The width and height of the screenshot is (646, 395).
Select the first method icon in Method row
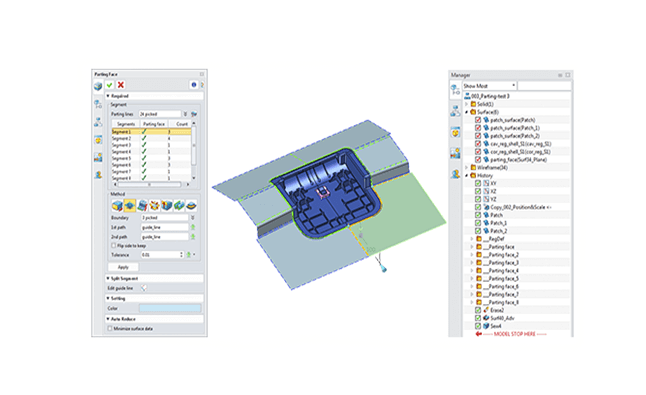(117, 205)
